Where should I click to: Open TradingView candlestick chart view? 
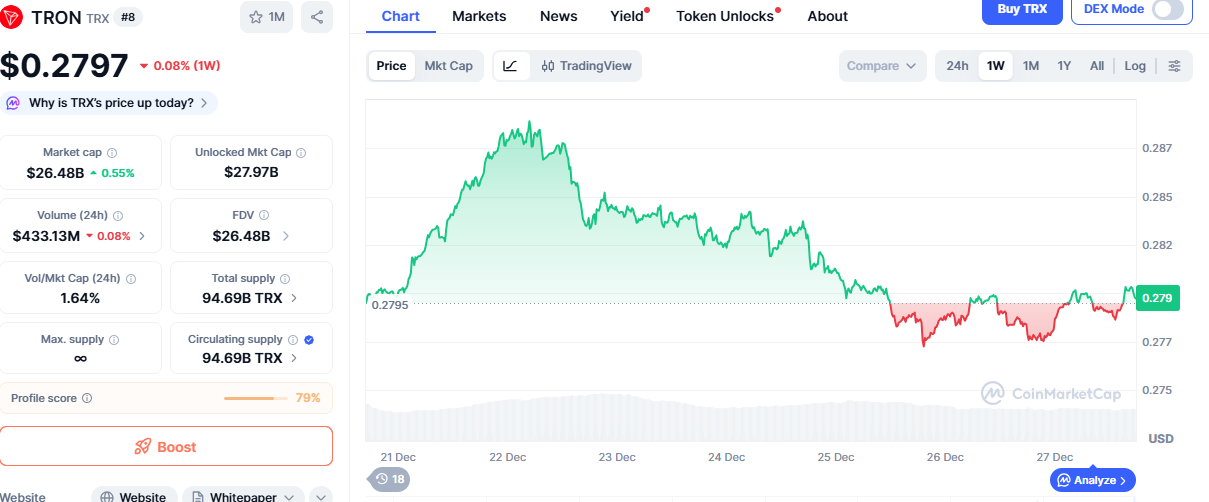[586, 66]
